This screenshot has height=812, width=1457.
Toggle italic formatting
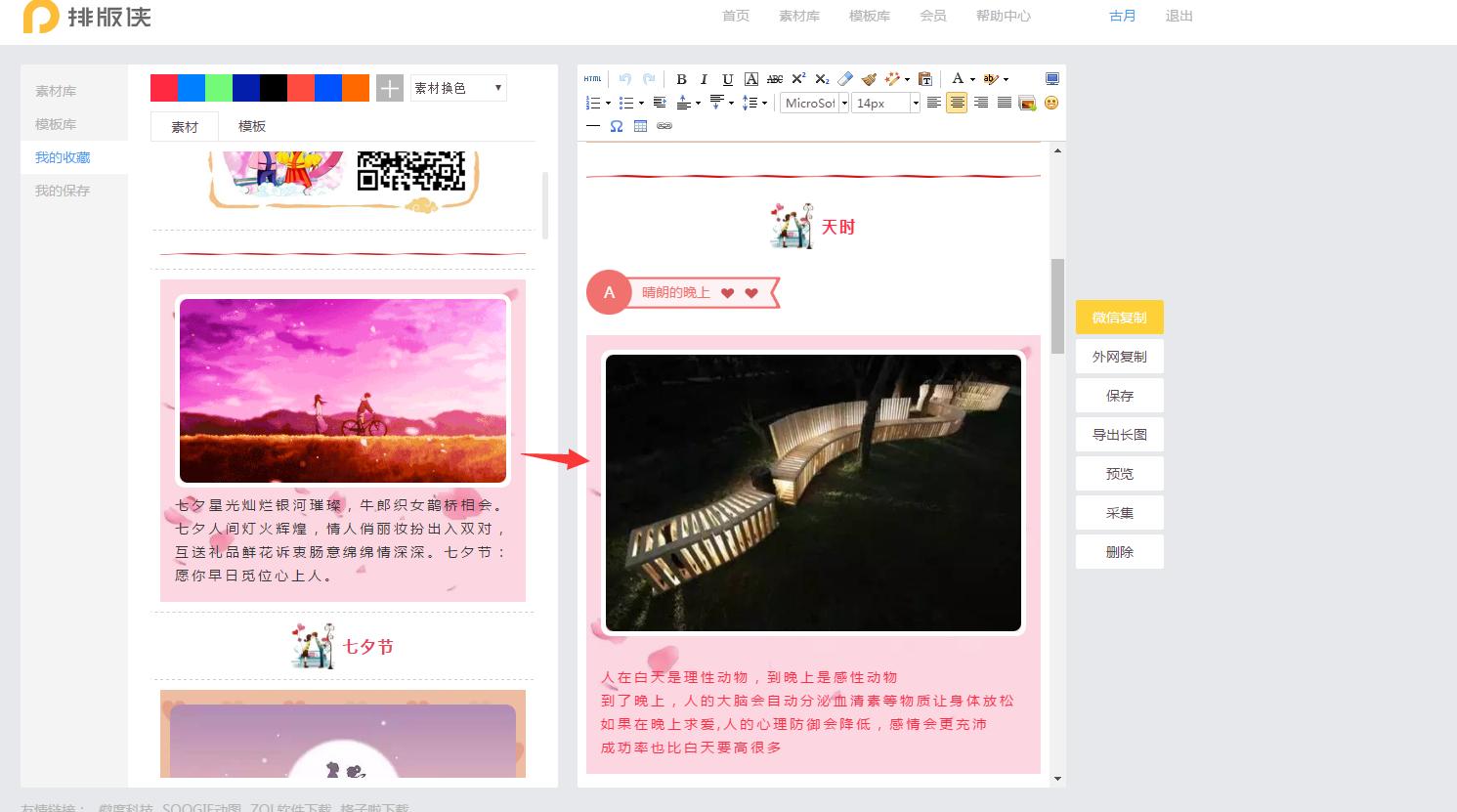704,79
